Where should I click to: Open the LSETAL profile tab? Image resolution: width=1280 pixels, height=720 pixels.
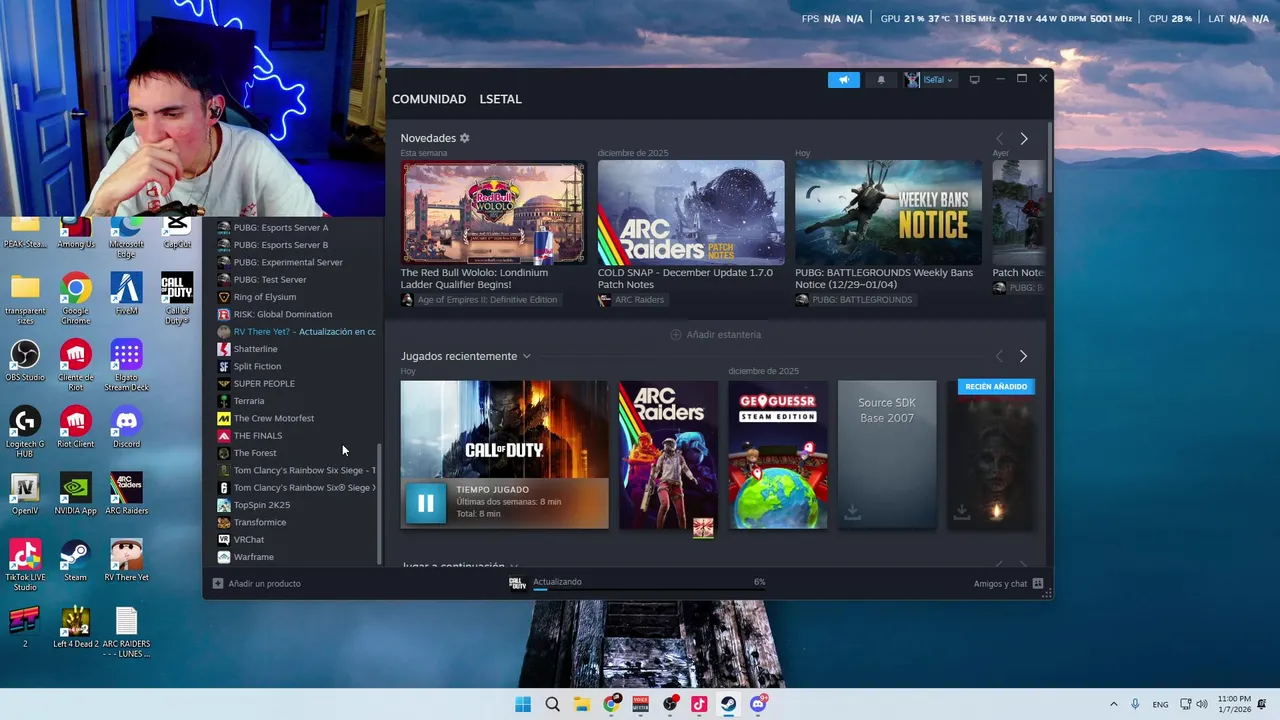click(500, 99)
